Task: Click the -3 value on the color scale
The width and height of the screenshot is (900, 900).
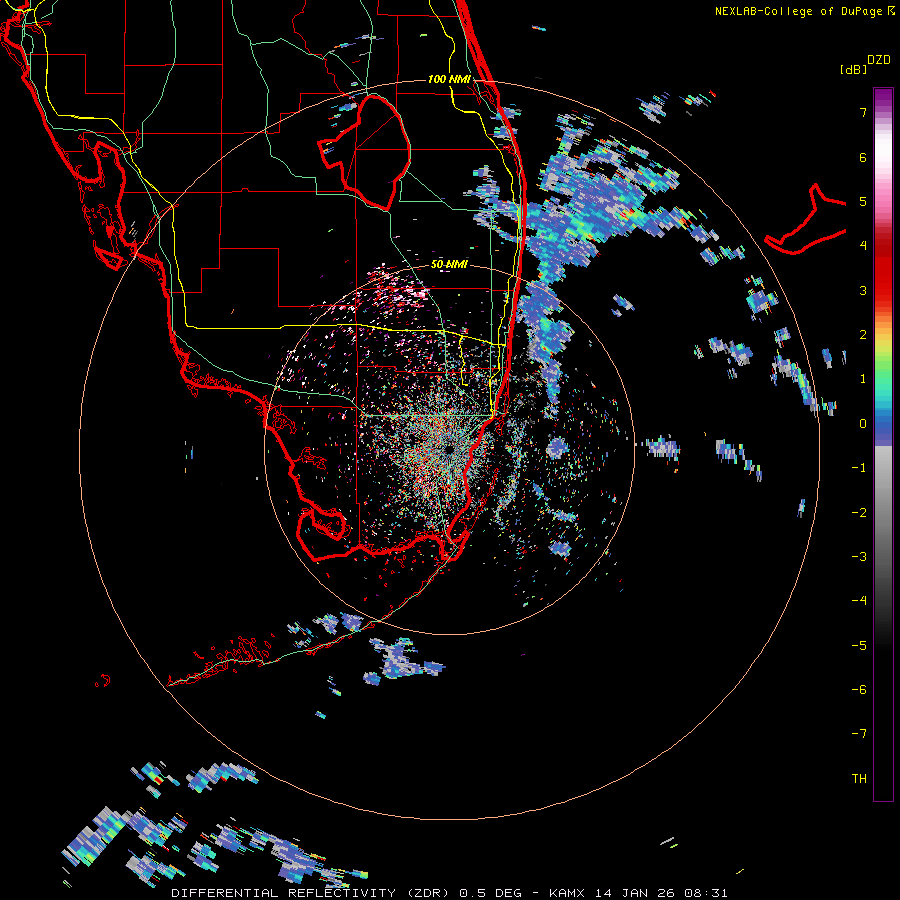Action: click(859, 557)
